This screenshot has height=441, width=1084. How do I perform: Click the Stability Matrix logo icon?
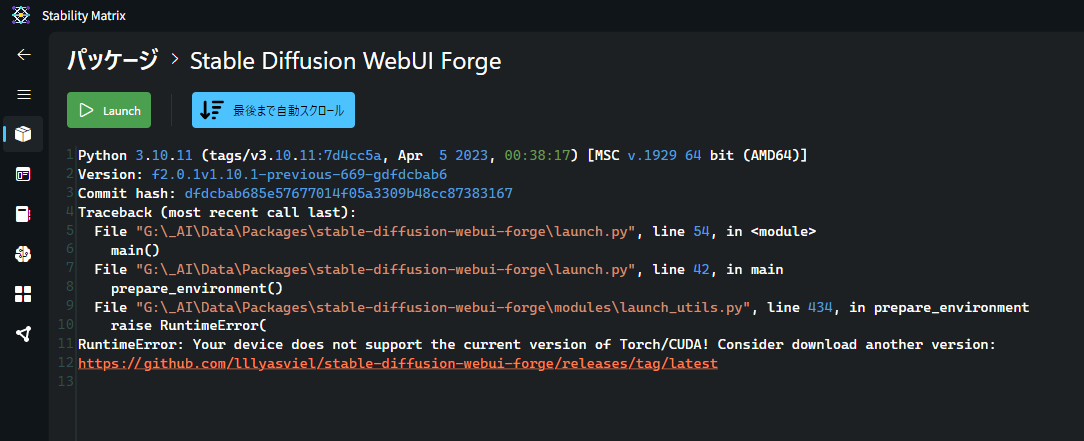[21, 15]
